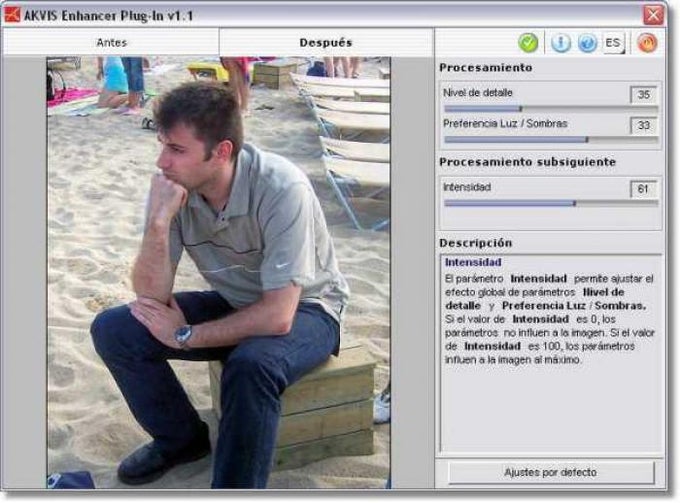Change language via the ES button
The image size is (680, 503).
[613, 43]
